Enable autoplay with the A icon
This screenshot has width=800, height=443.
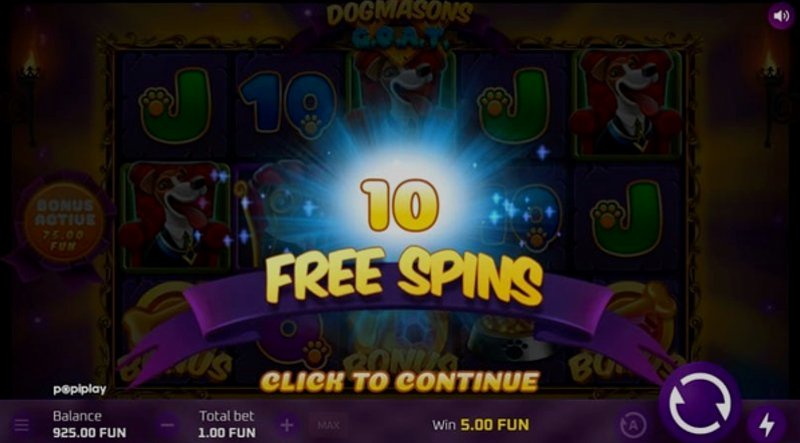click(633, 425)
